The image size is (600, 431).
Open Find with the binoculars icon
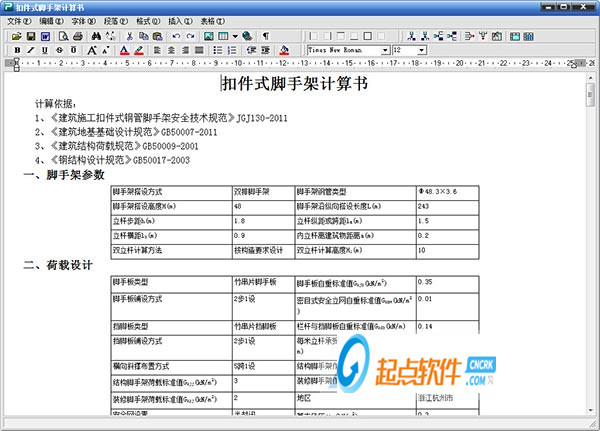96,36
